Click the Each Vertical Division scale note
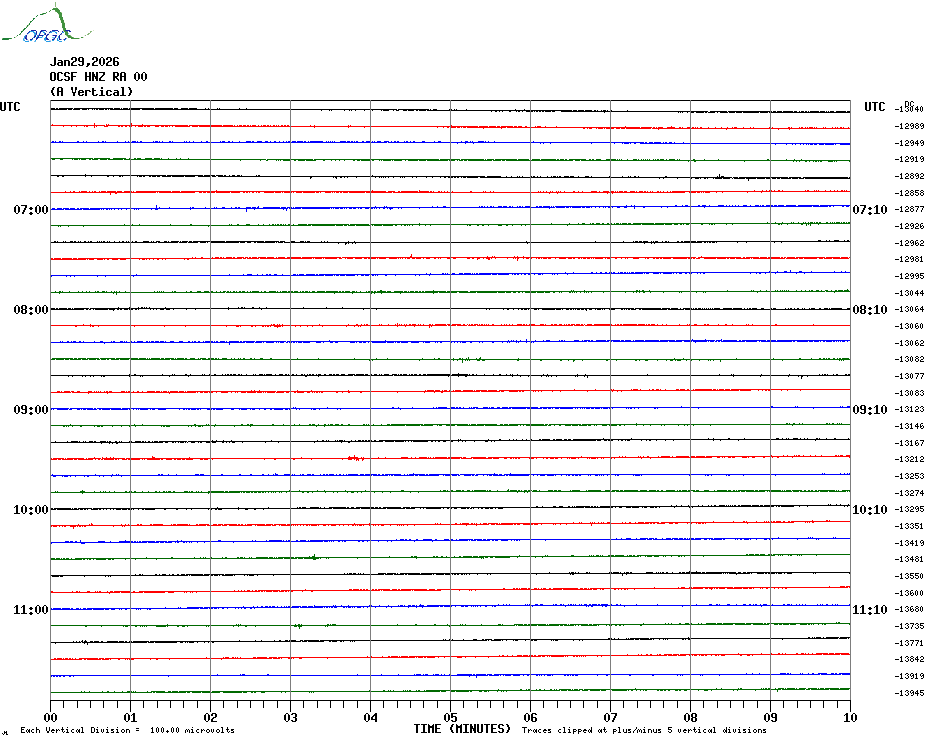This screenshot has width=930, height=744. 128,730
